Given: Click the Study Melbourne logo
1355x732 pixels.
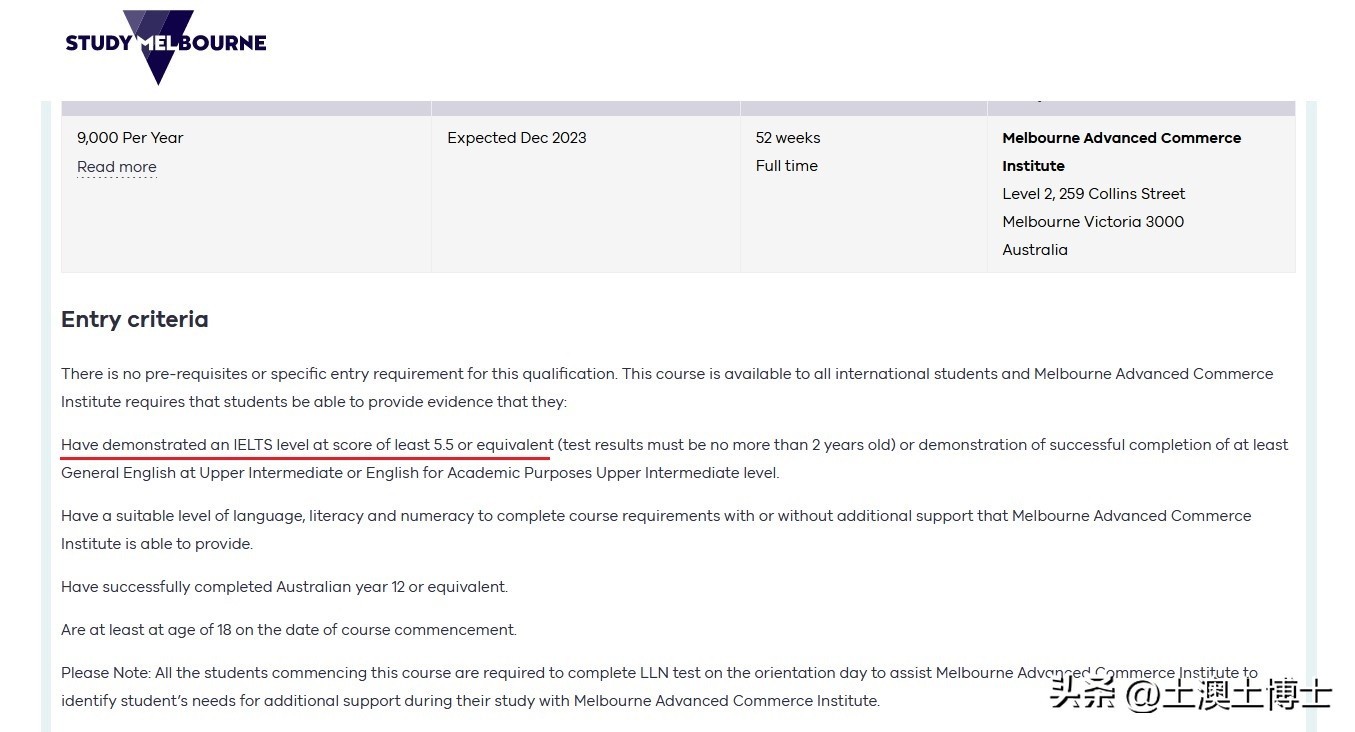Looking at the screenshot, I should pos(165,44).
